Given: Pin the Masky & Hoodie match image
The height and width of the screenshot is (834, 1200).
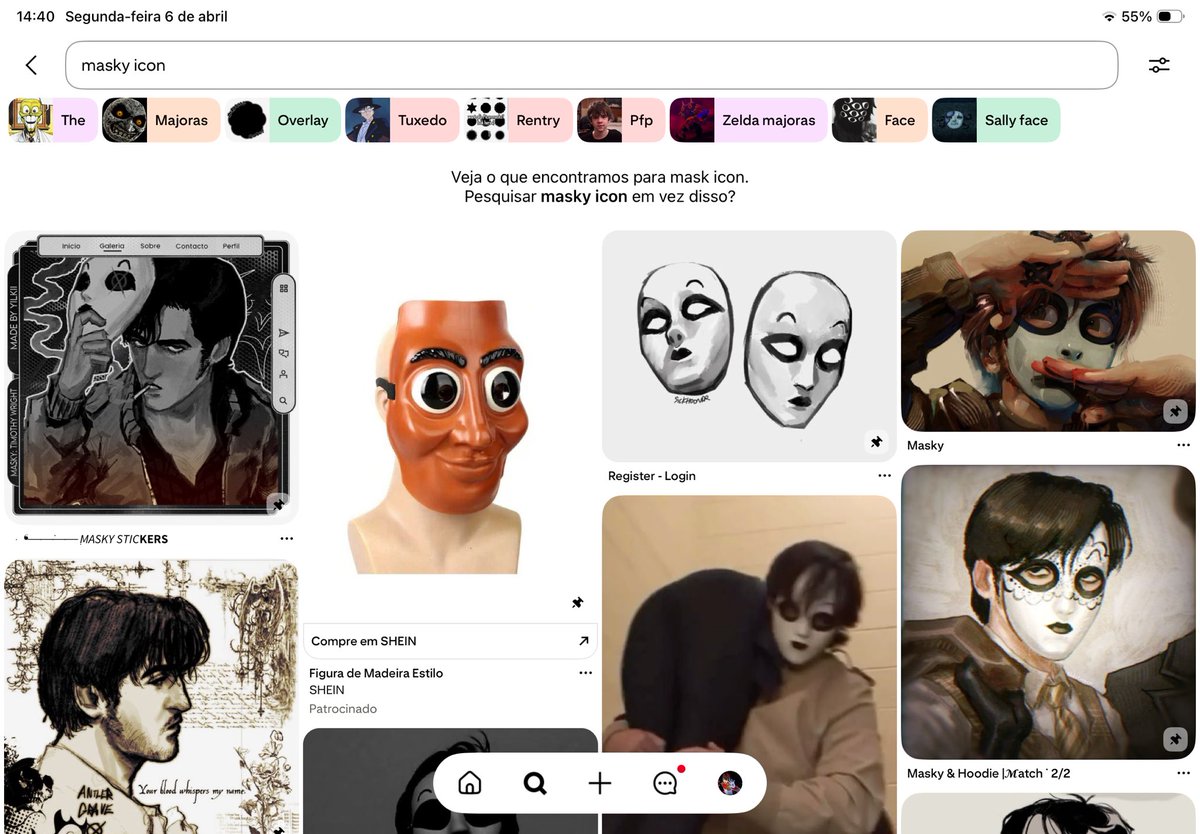Looking at the screenshot, I should point(1175,739).
